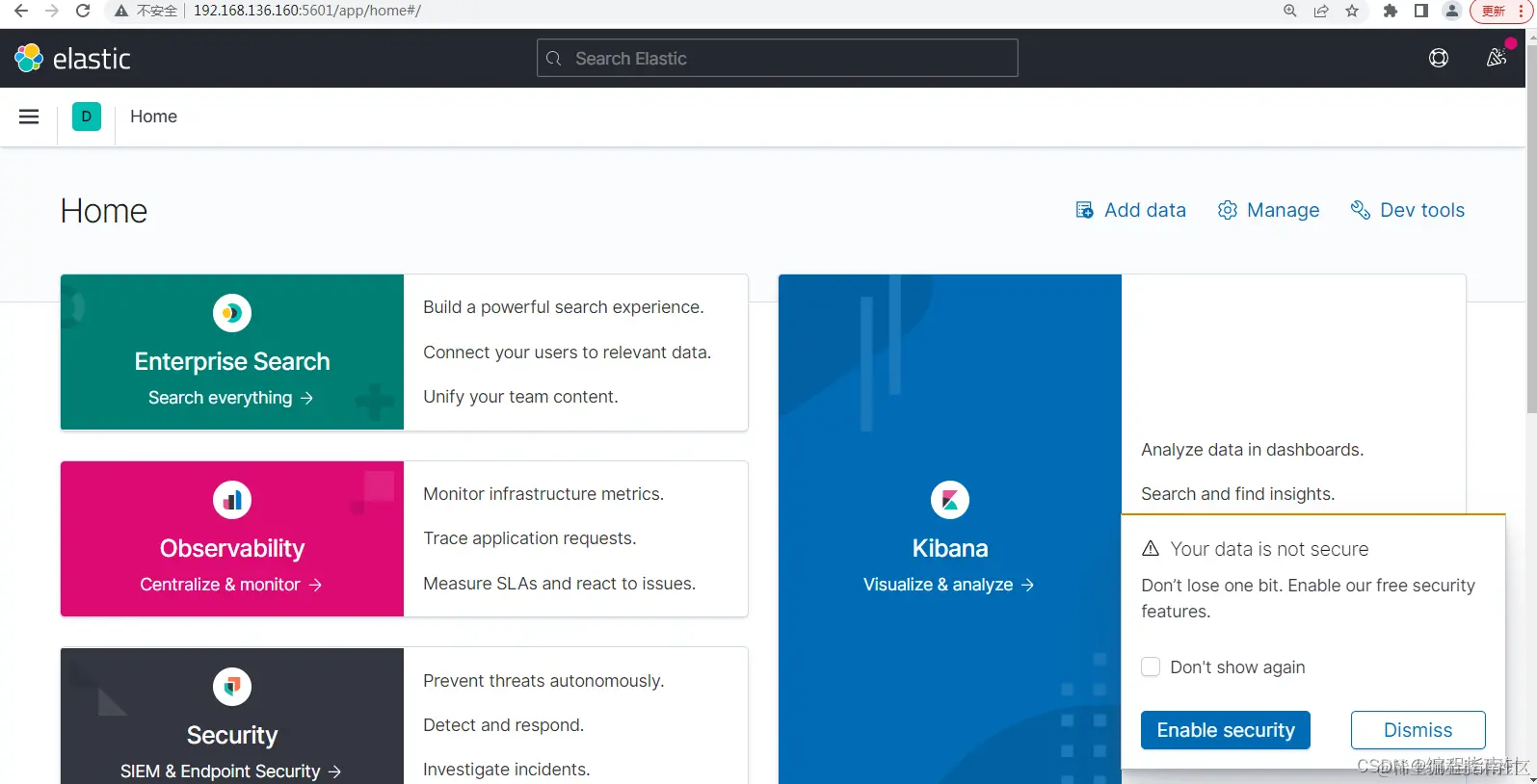Click the browser update button

click(x=1500, y=11)
